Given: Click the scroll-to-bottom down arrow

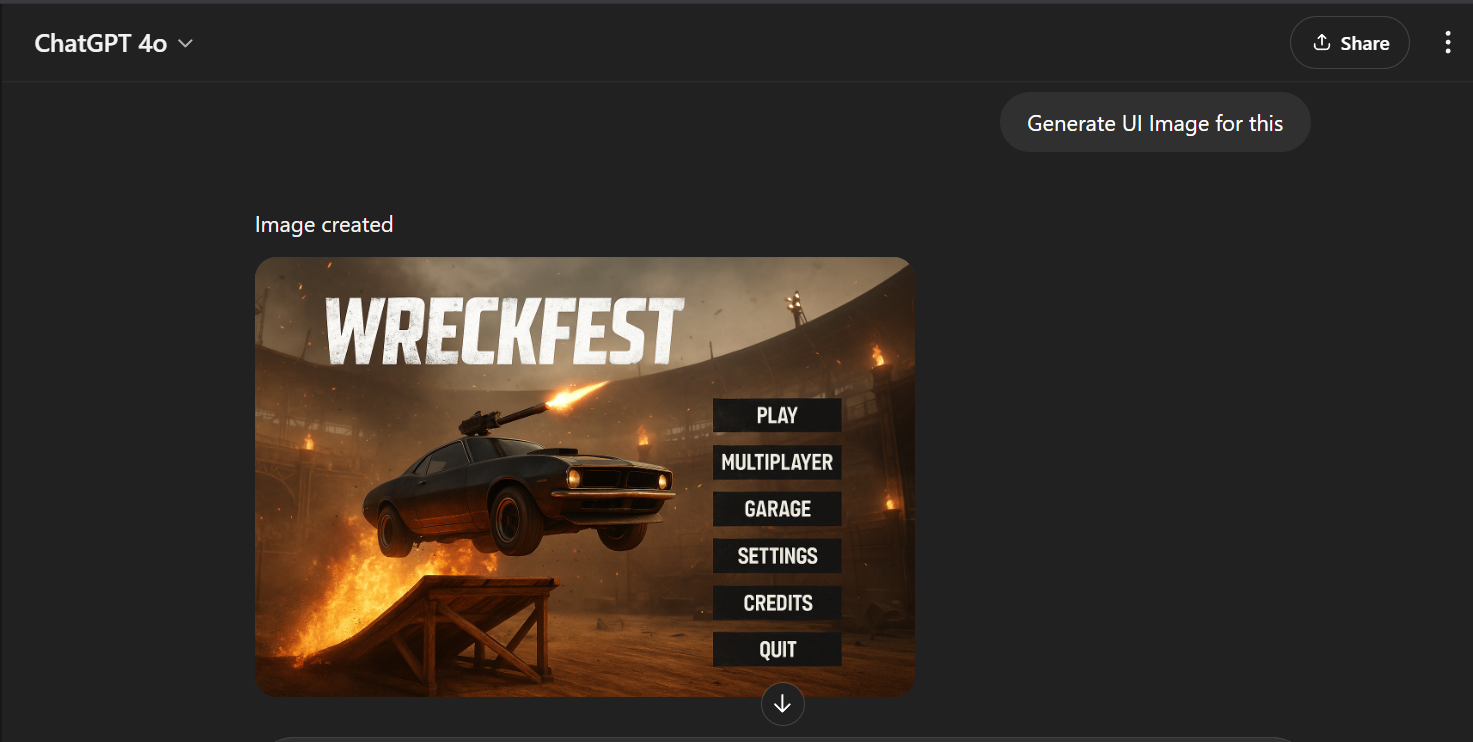Looking at the screenshot, I should pos(782,704).
